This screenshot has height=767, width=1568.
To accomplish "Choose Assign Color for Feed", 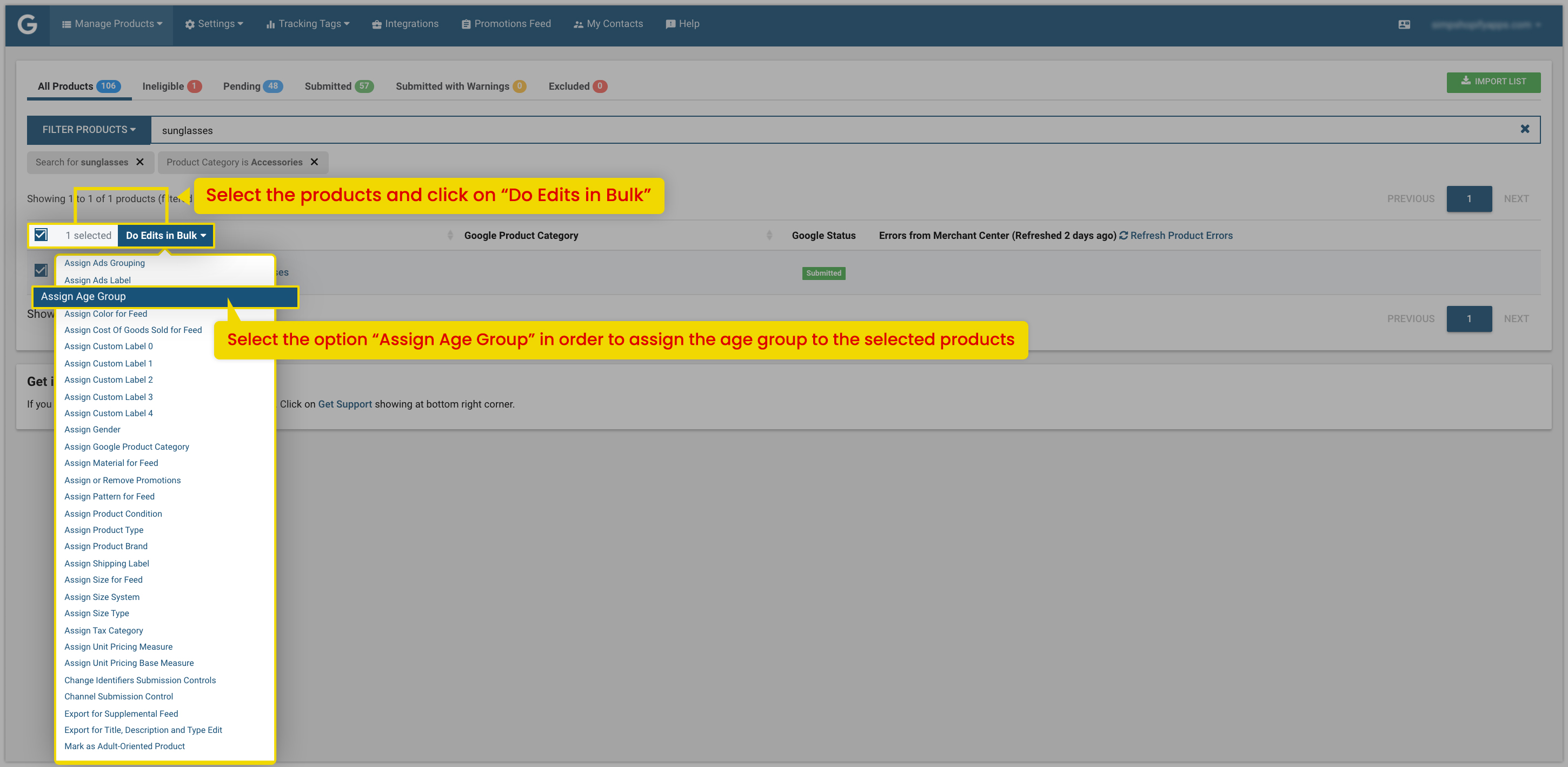I will pos(106,314).
